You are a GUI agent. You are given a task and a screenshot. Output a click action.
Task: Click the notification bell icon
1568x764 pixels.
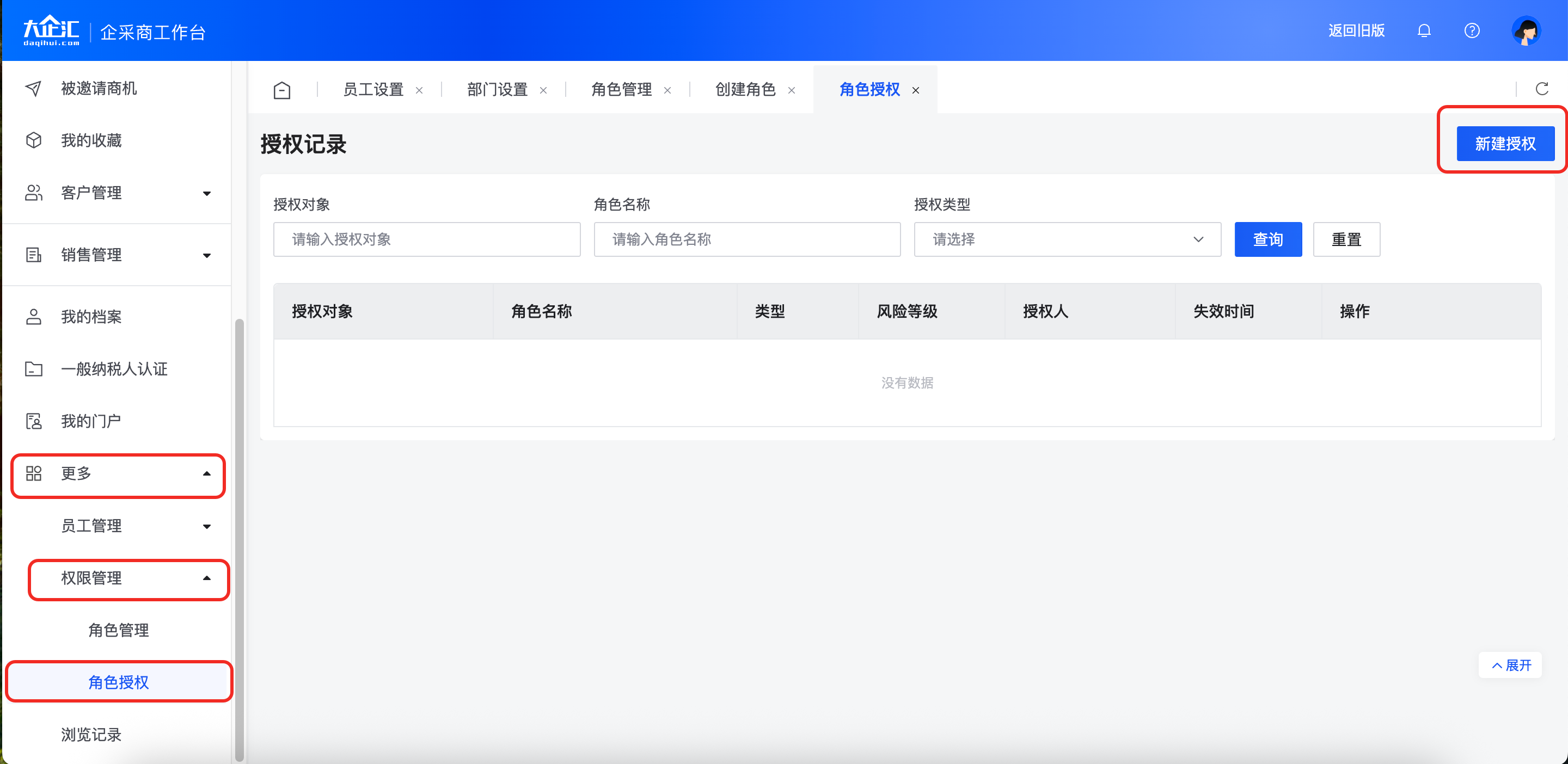tap(1424, 30)
